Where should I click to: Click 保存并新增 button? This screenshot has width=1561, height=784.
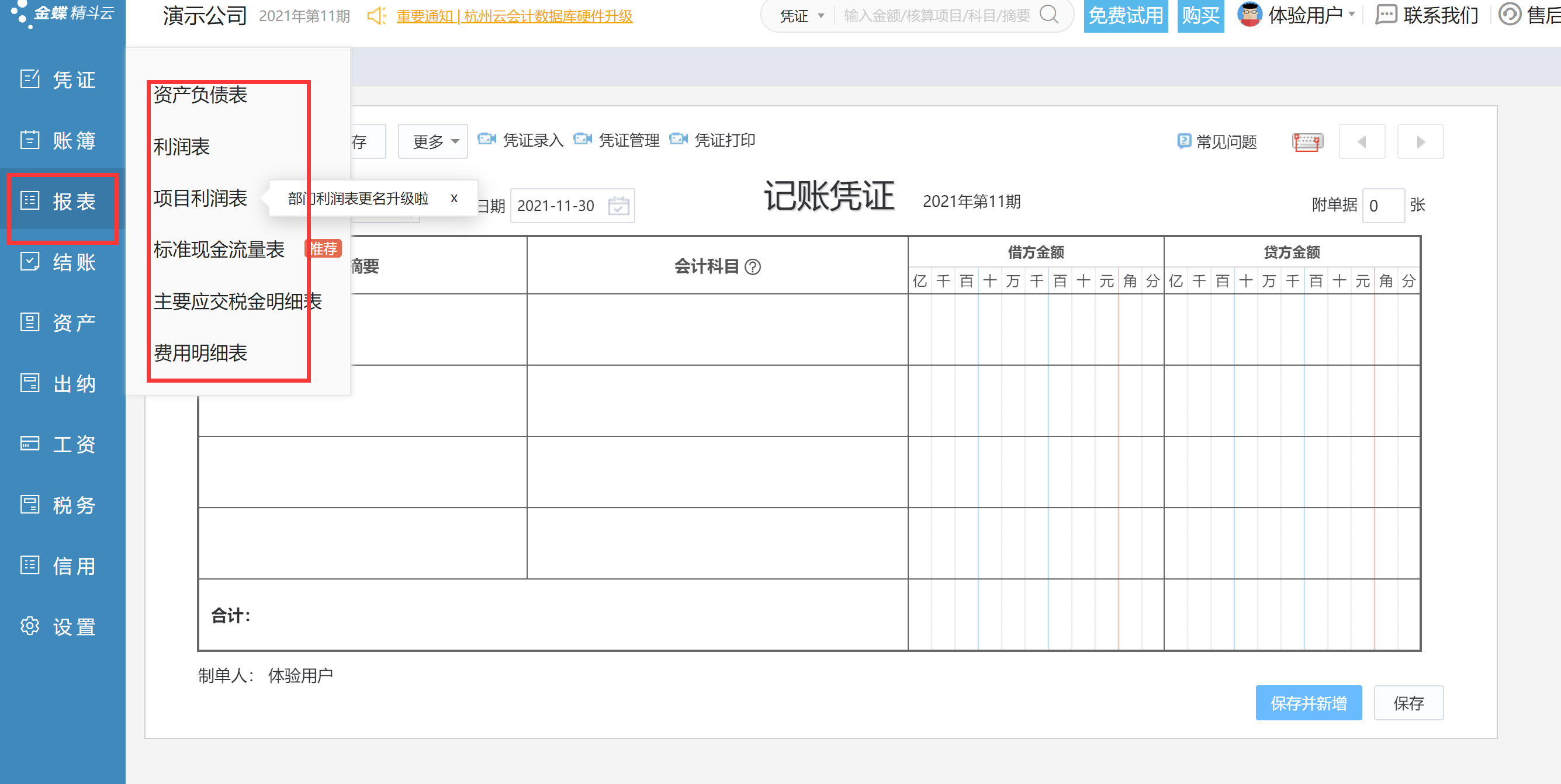[1309, 703]
